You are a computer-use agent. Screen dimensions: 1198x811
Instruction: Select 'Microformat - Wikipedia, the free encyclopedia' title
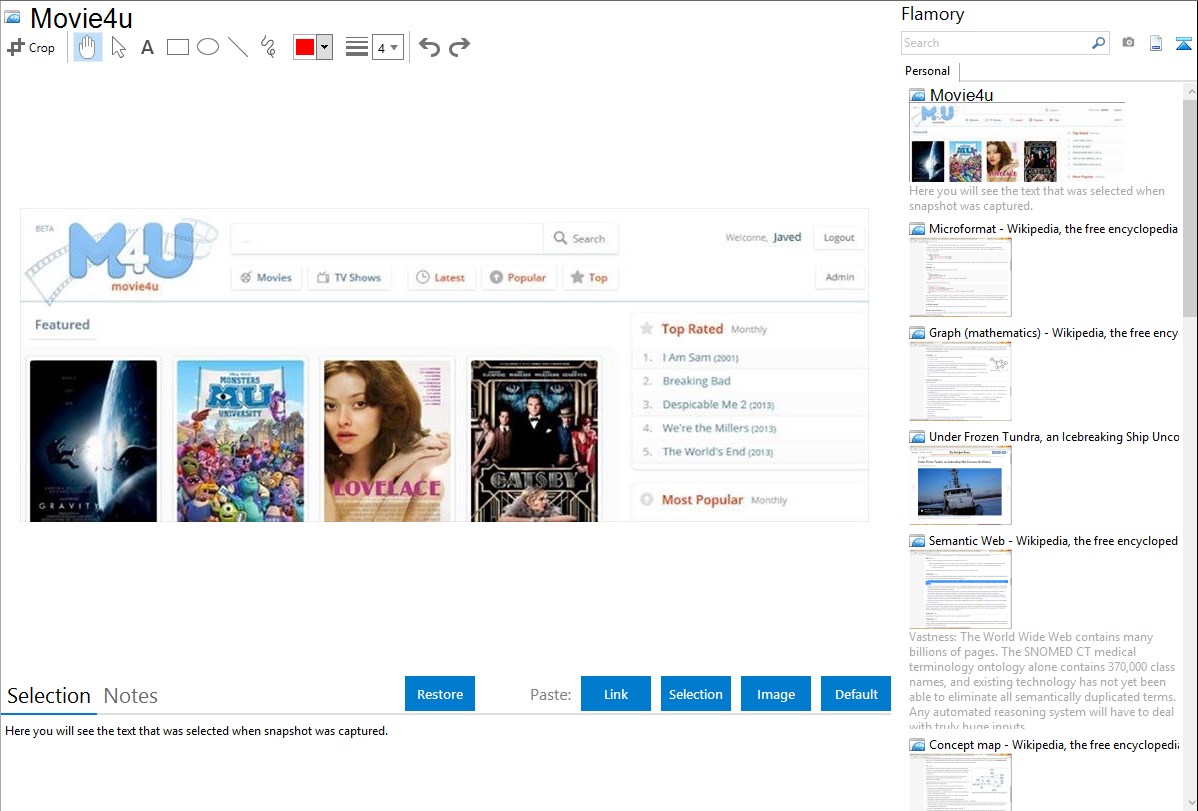coord(1053,229)
